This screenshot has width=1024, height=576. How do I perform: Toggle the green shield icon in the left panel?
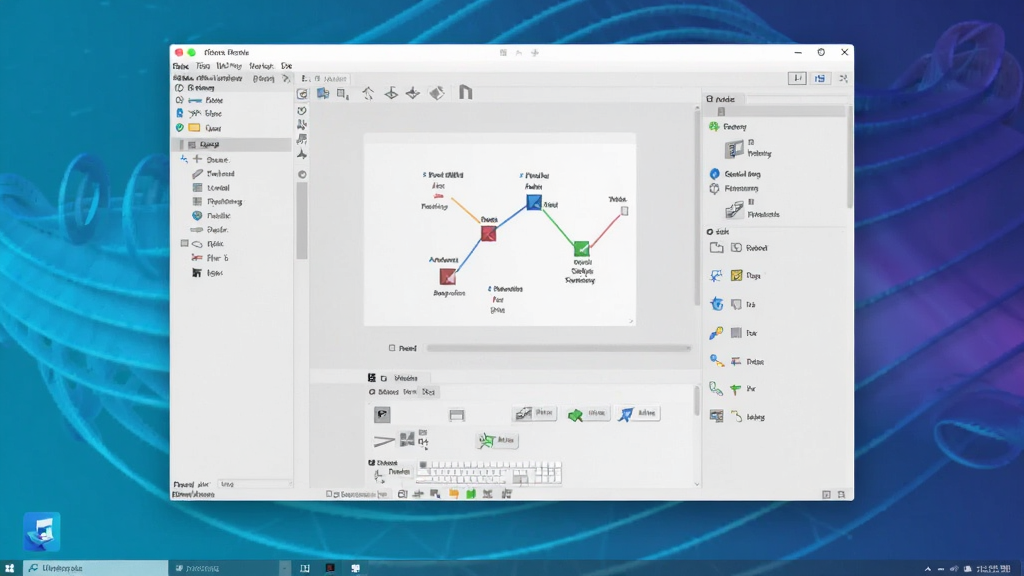tap(180, 128)
